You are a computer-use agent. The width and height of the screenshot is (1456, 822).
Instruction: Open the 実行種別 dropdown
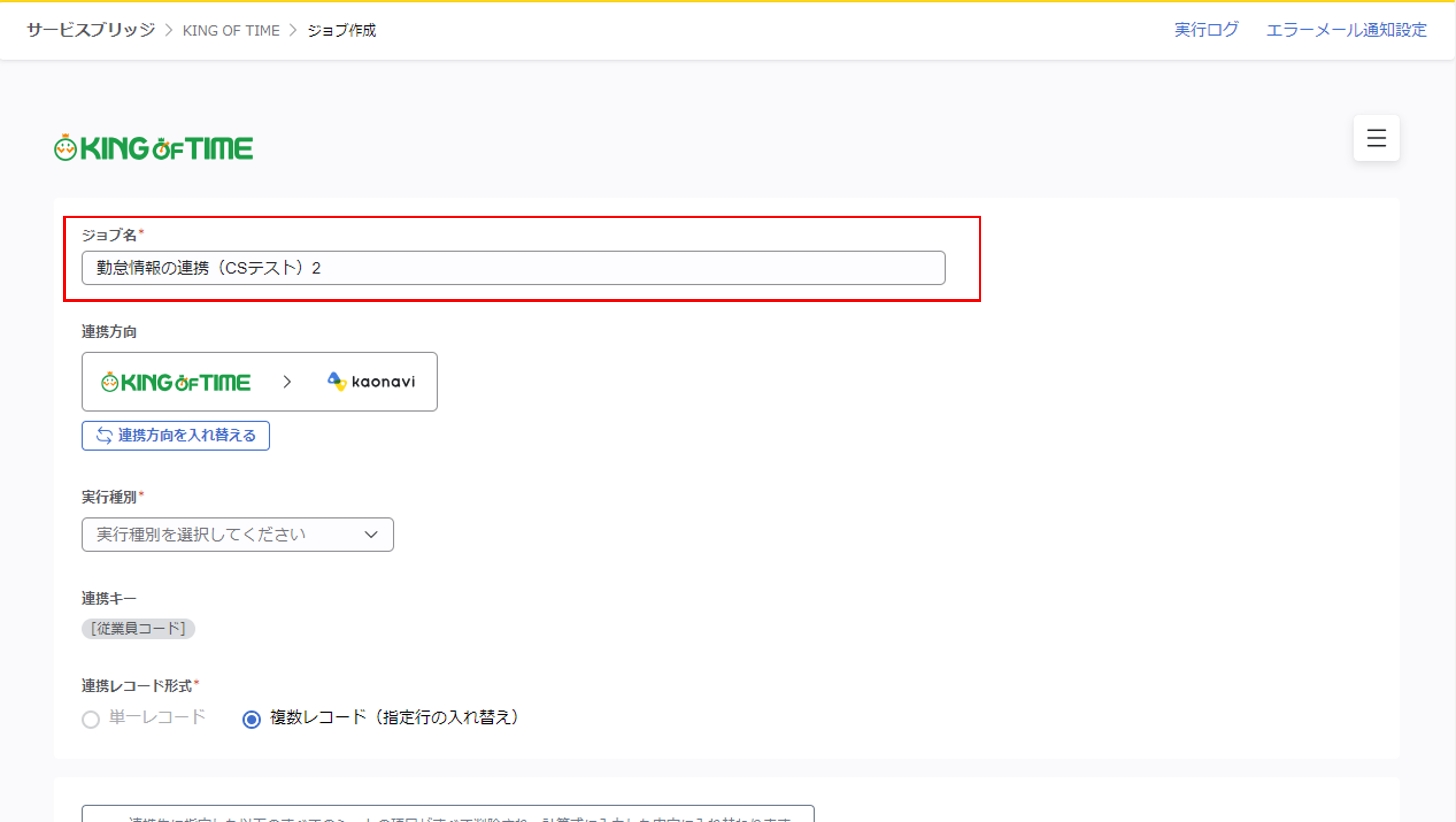[x=237, y=534]
